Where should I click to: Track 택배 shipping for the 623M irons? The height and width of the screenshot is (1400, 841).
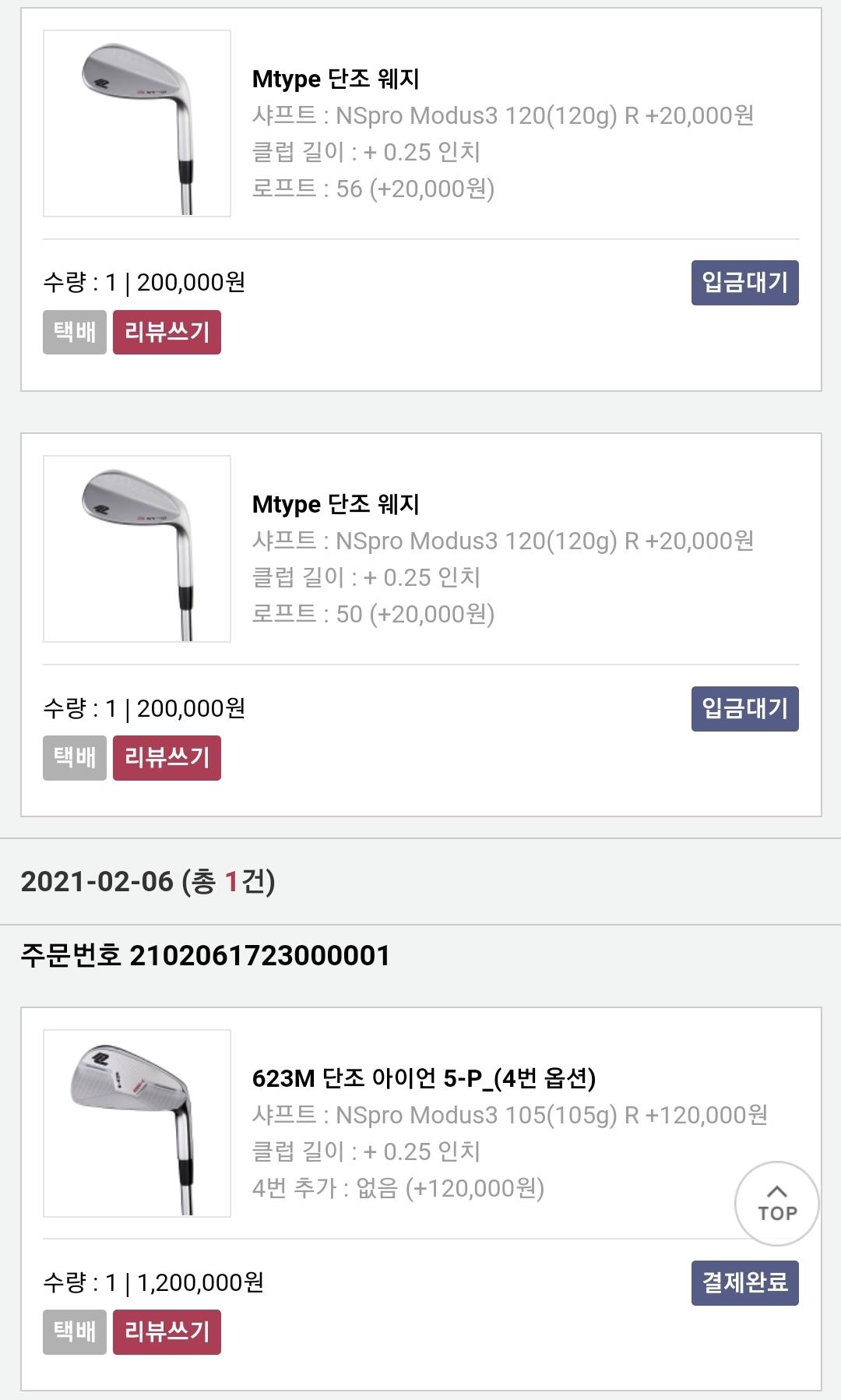pyautogui.click(x=75, y=1331)
